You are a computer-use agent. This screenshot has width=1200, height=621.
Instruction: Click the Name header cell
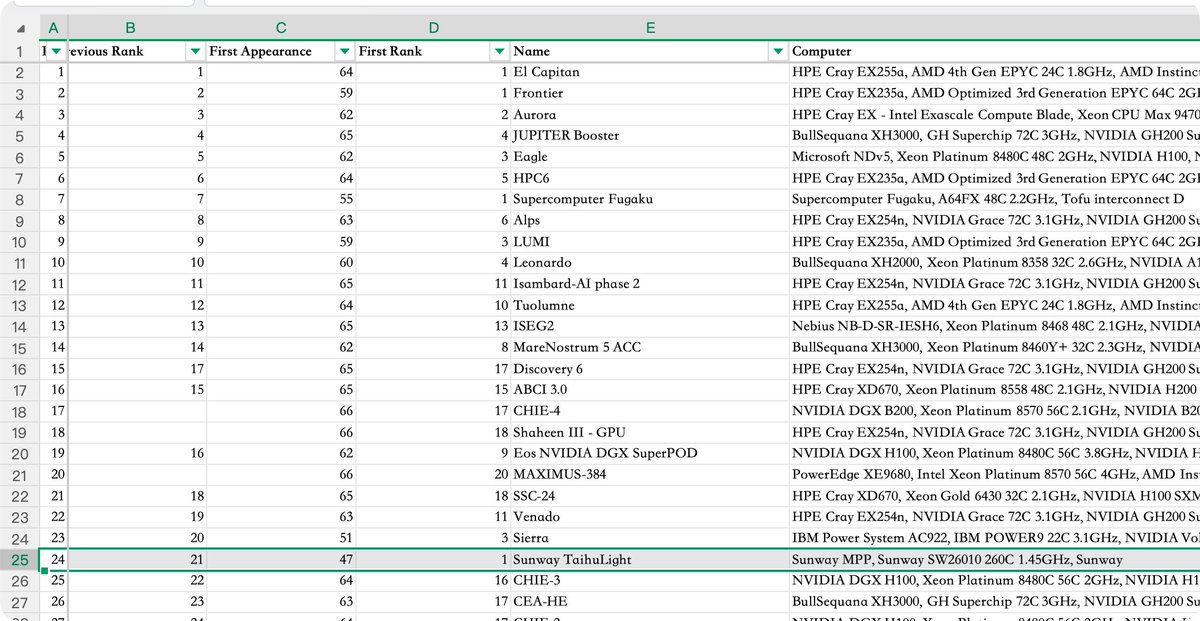pyautogui.click(x=650, y=51)
